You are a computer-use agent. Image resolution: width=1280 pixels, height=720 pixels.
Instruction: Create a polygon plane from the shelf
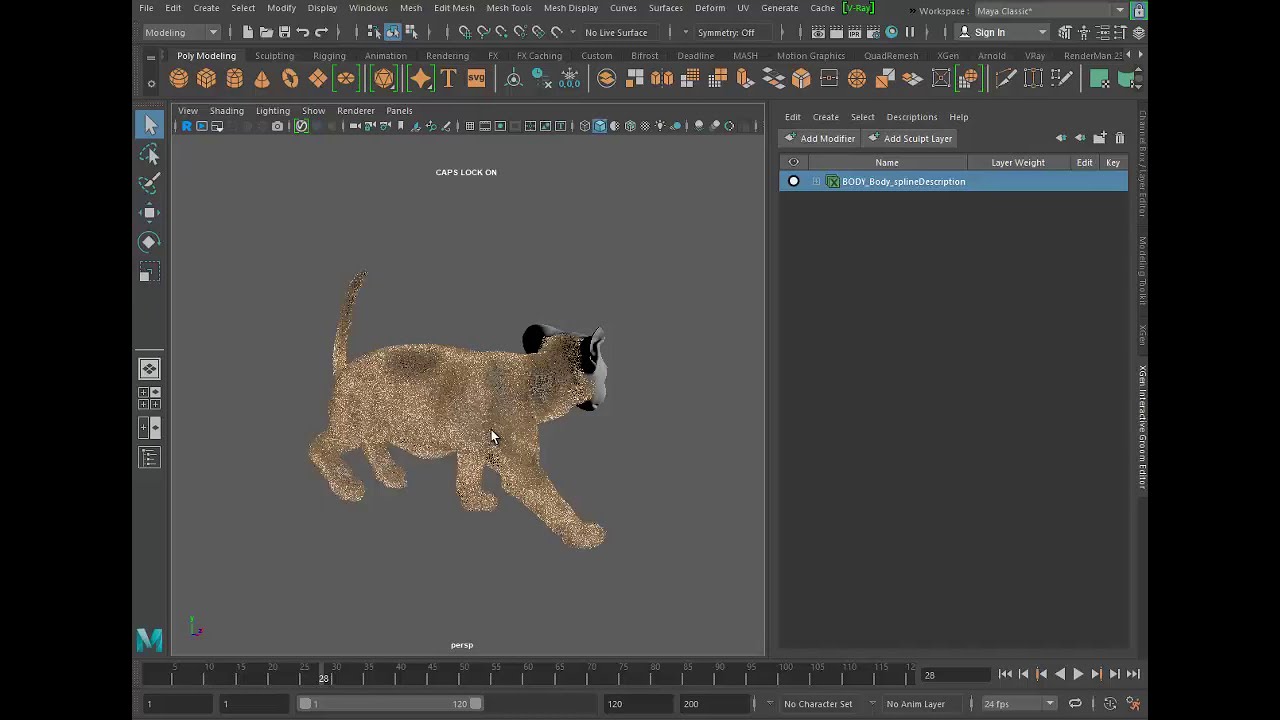click(x=318, y=79)
